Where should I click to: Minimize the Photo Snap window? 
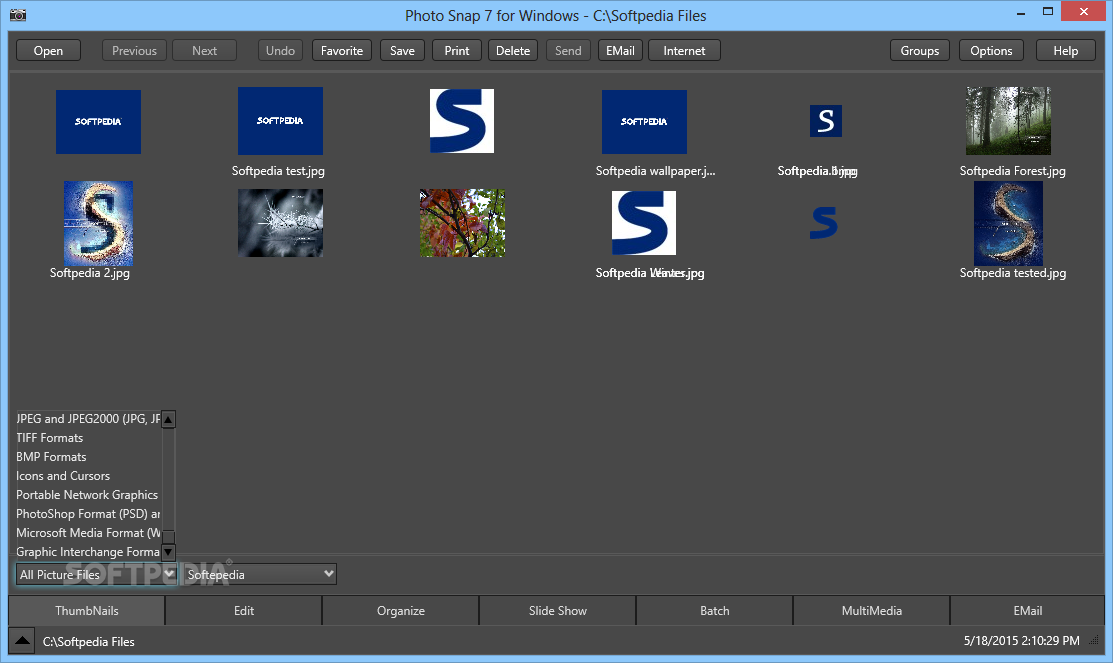(x=1021, y=12)
